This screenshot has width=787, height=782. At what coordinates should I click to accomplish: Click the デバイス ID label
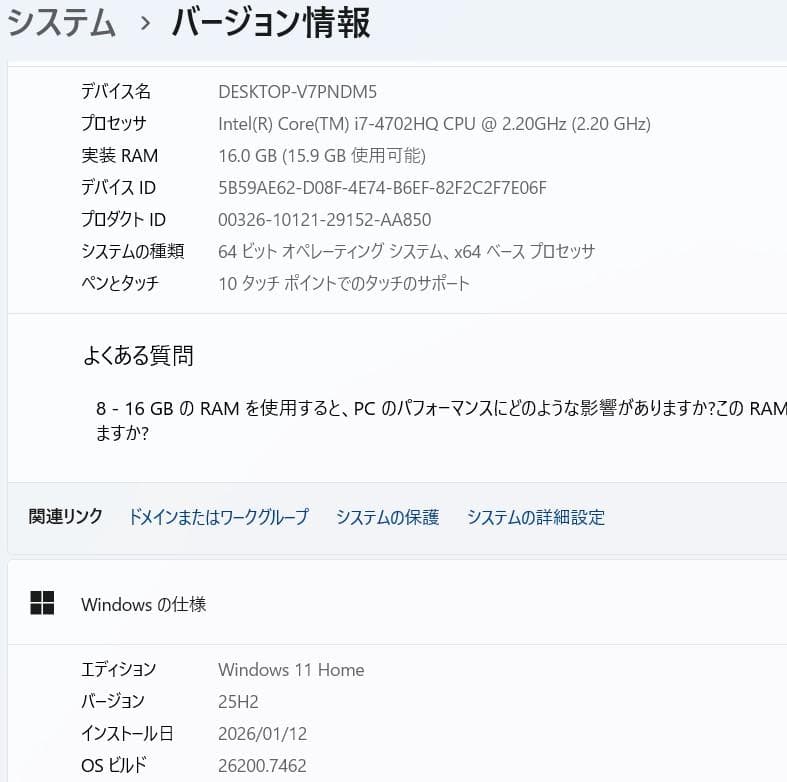[118, 188]
